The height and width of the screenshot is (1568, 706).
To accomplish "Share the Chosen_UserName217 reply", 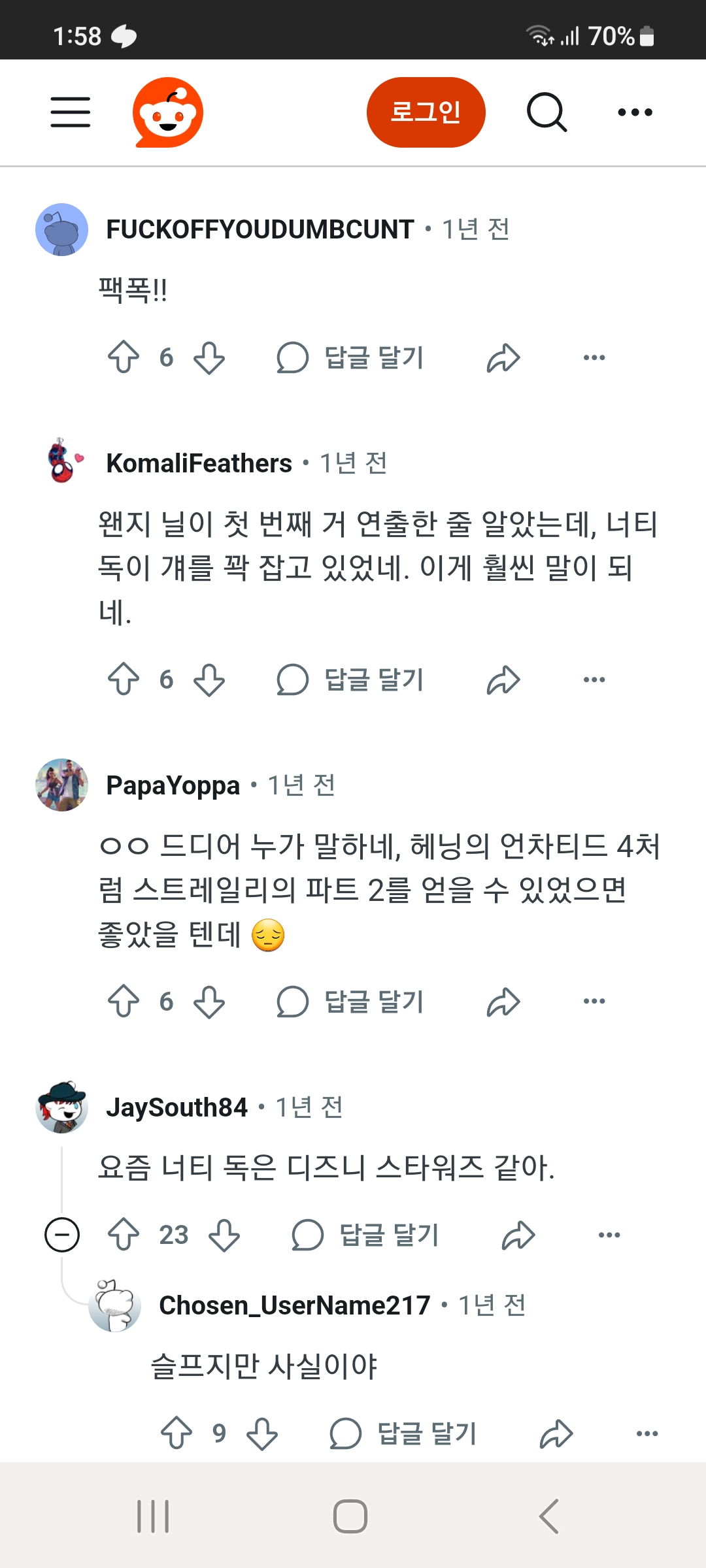I will point(556,1434).
